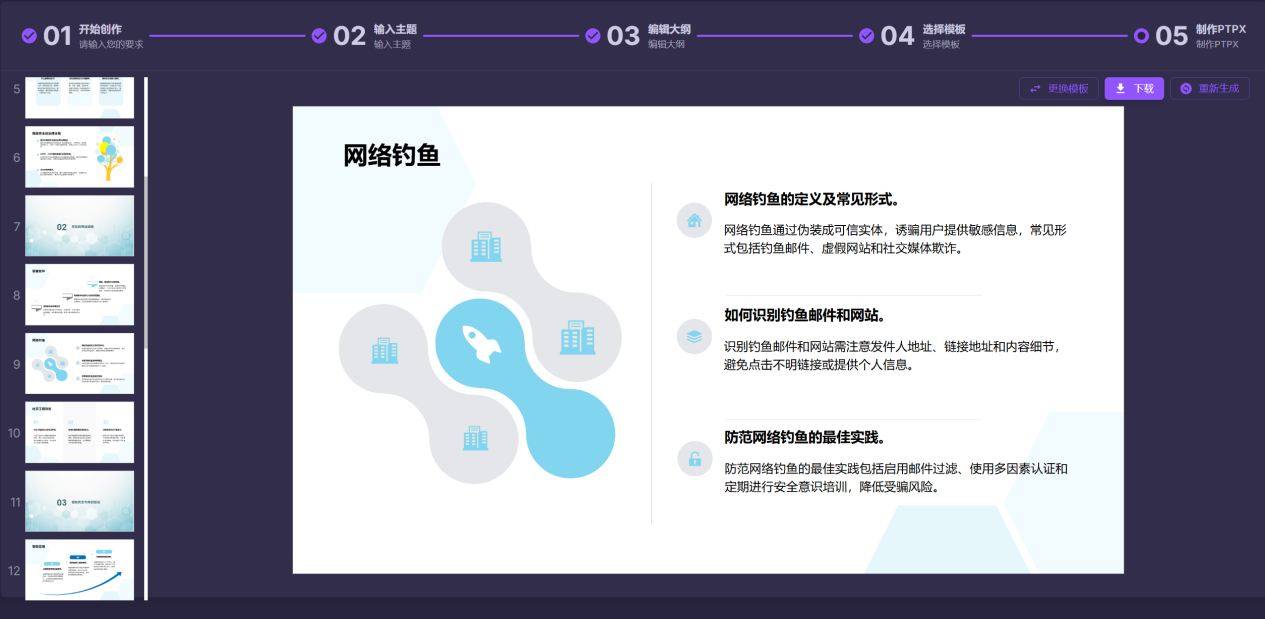Click the step 01 checkmark circle
Image resolution: width=1265 pixels, height=619 pixels.
(x=29, y=36)
